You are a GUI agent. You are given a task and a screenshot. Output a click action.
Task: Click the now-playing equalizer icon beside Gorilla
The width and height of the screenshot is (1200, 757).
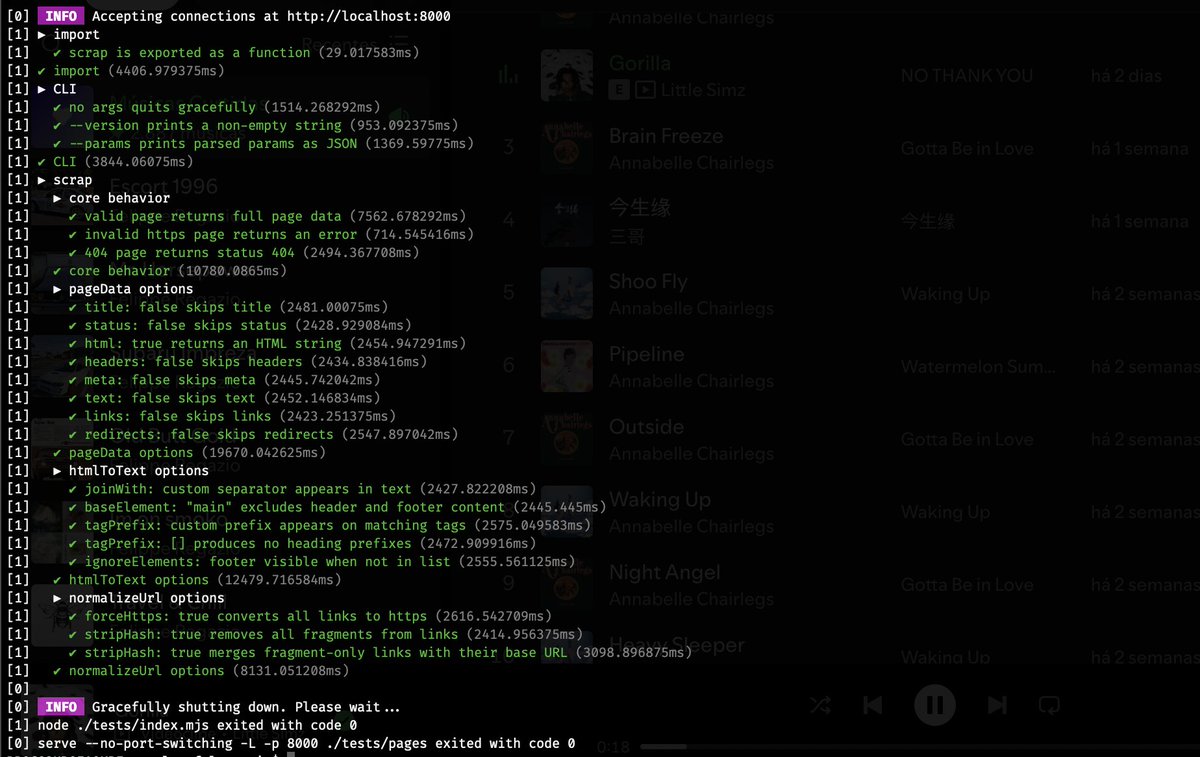point(509,76)
